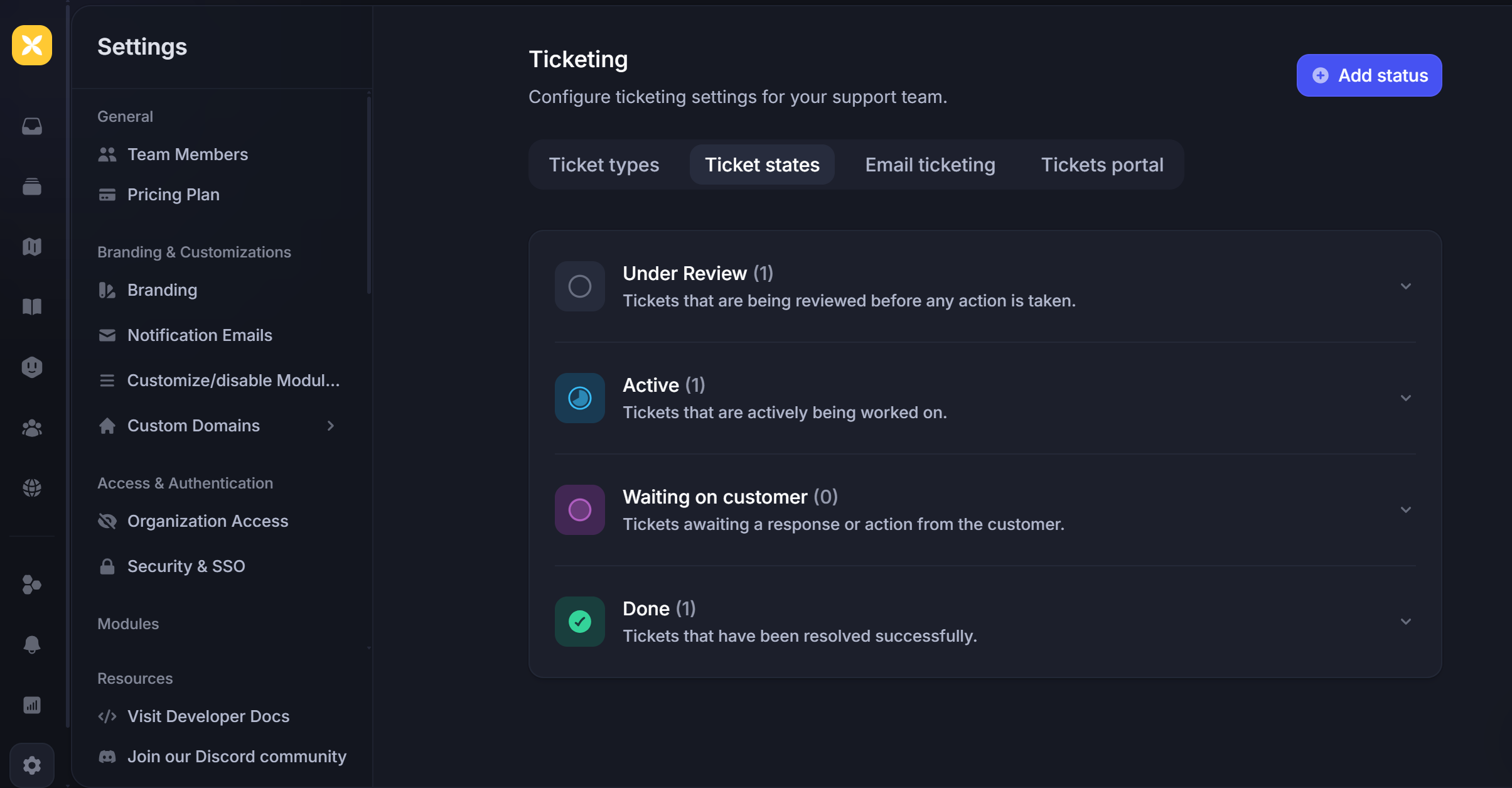Image resolution: width=1512 pixels, height=788 pixels.
Task: Click the Add status button
Action: (x=1369, y=75)
